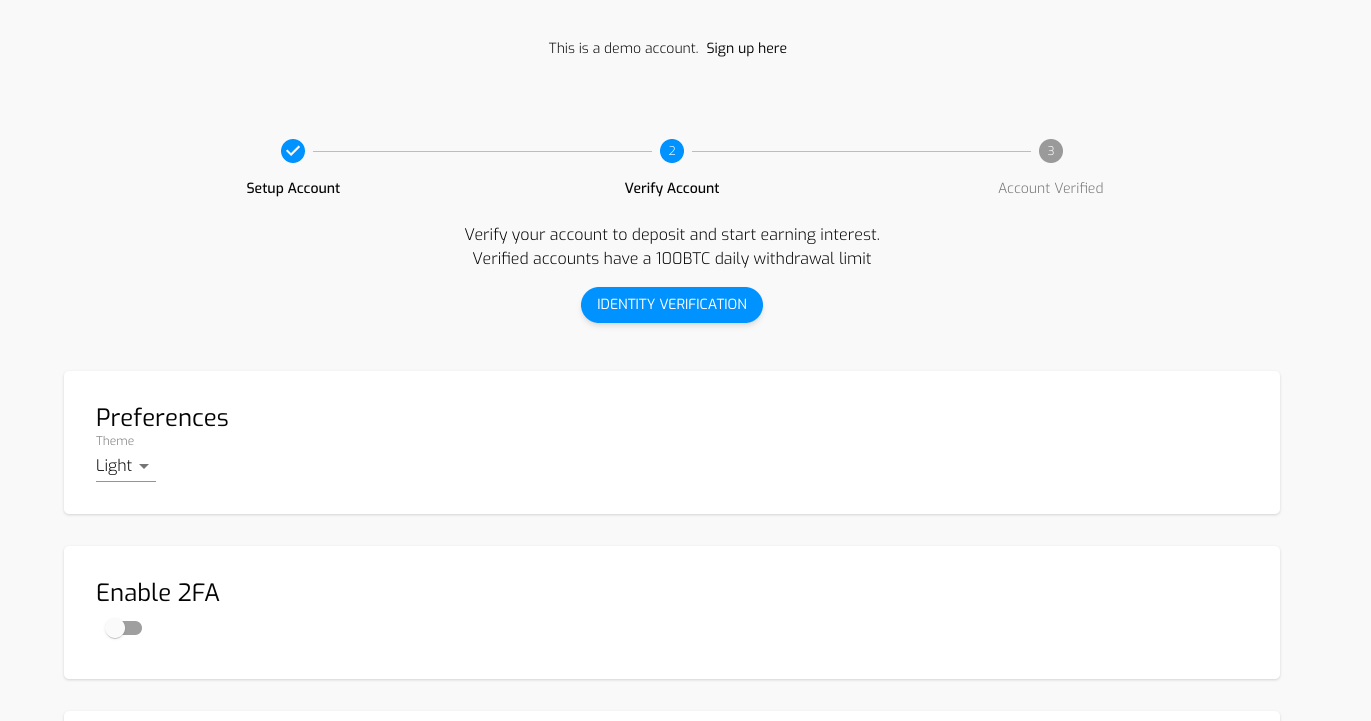The image size is (1371, 721).
Task: Click the Enable 2FA heading
Action: click(158, 593)
